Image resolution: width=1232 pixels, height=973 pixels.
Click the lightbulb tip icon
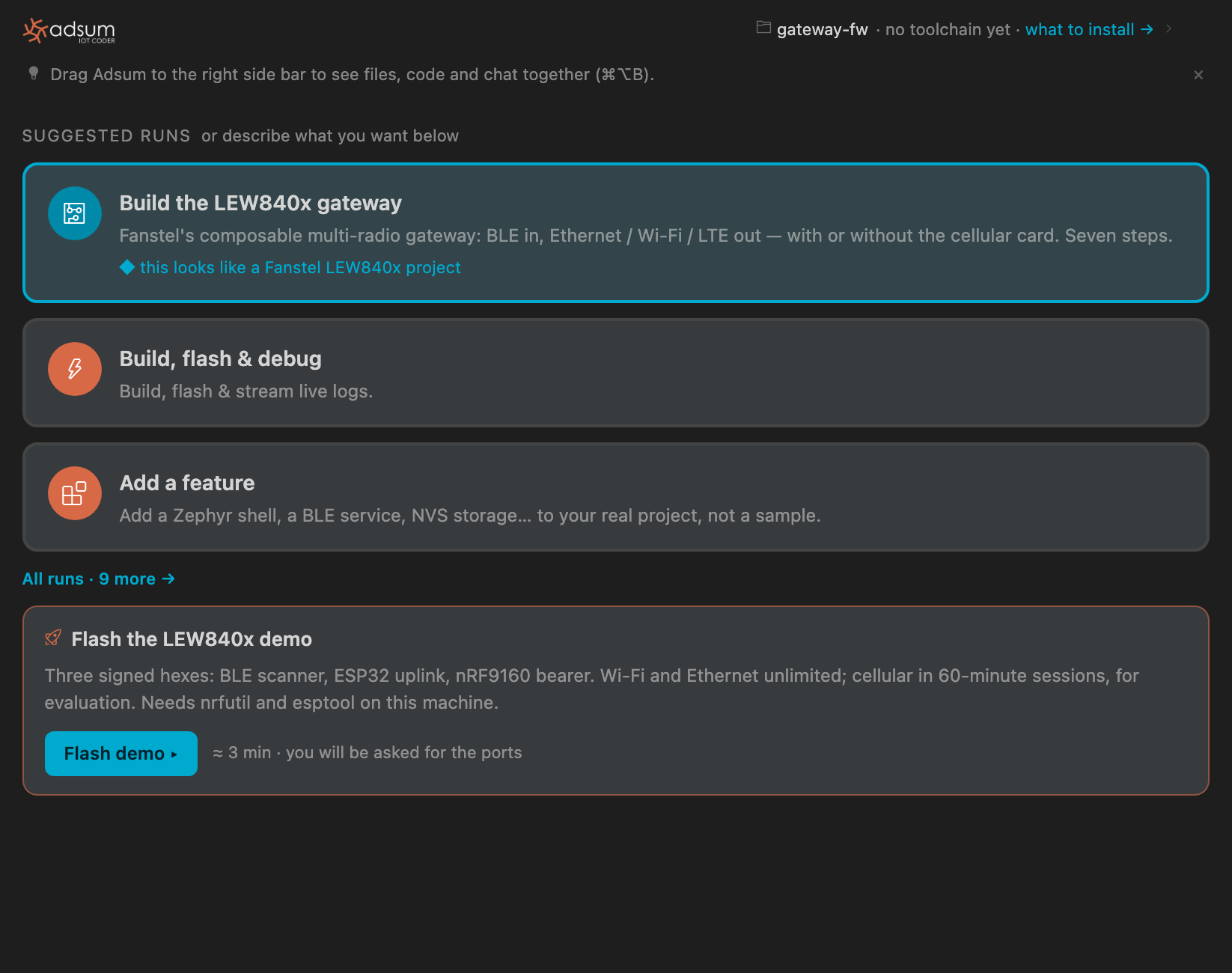tap(34, 73)
